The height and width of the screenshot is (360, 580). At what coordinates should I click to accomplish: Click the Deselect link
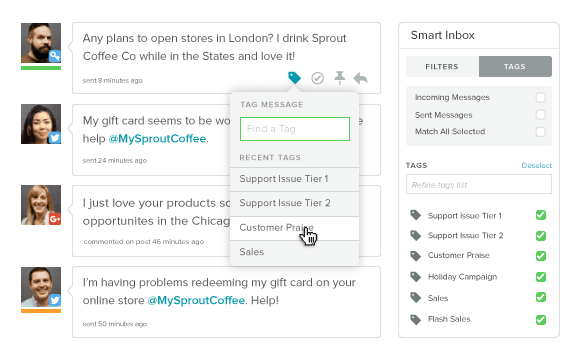point(536,165)
